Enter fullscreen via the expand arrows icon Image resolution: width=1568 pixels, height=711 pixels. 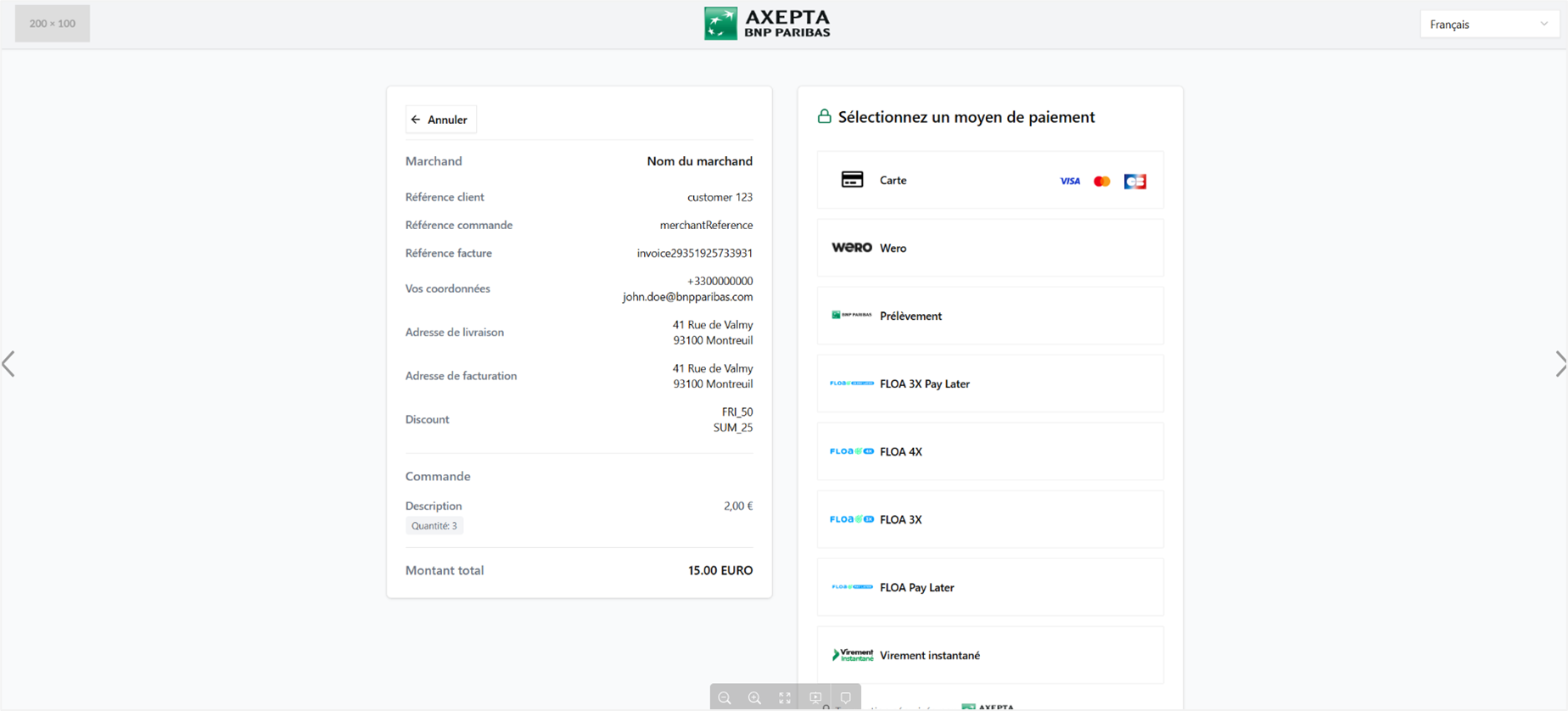click(x=785, y=697)
